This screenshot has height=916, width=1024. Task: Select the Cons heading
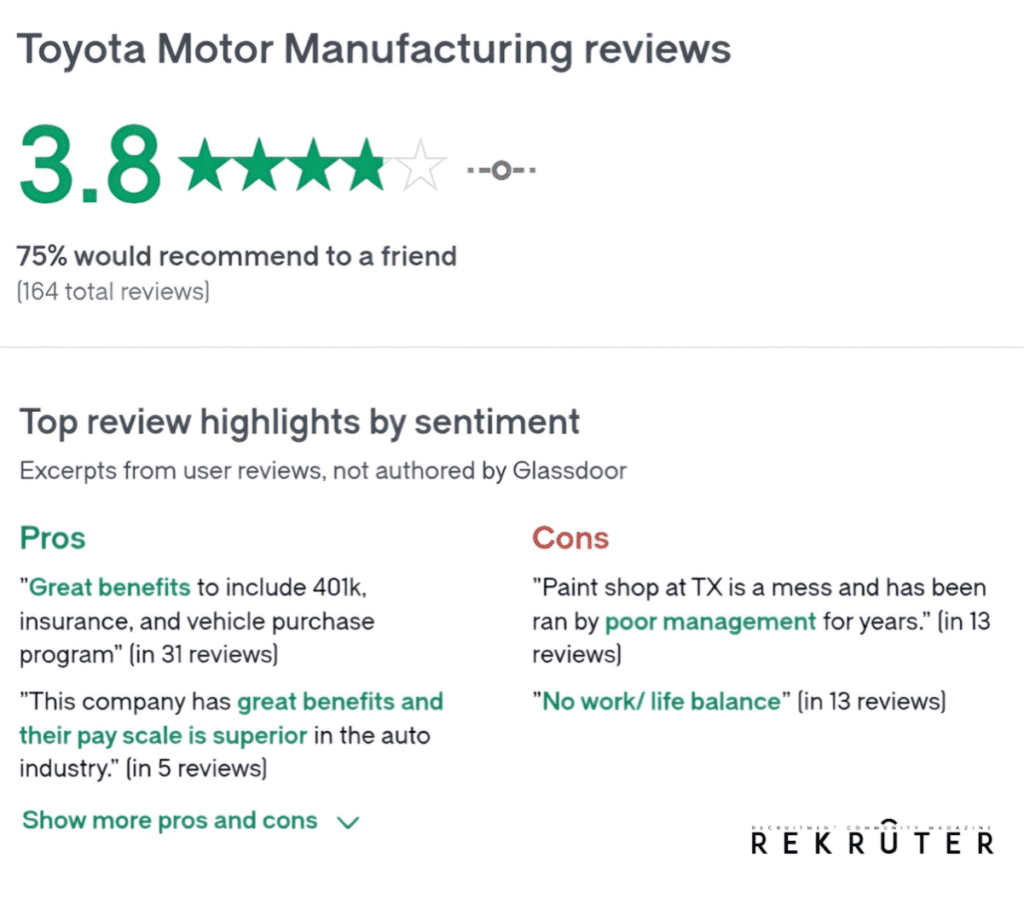[570, 538]
